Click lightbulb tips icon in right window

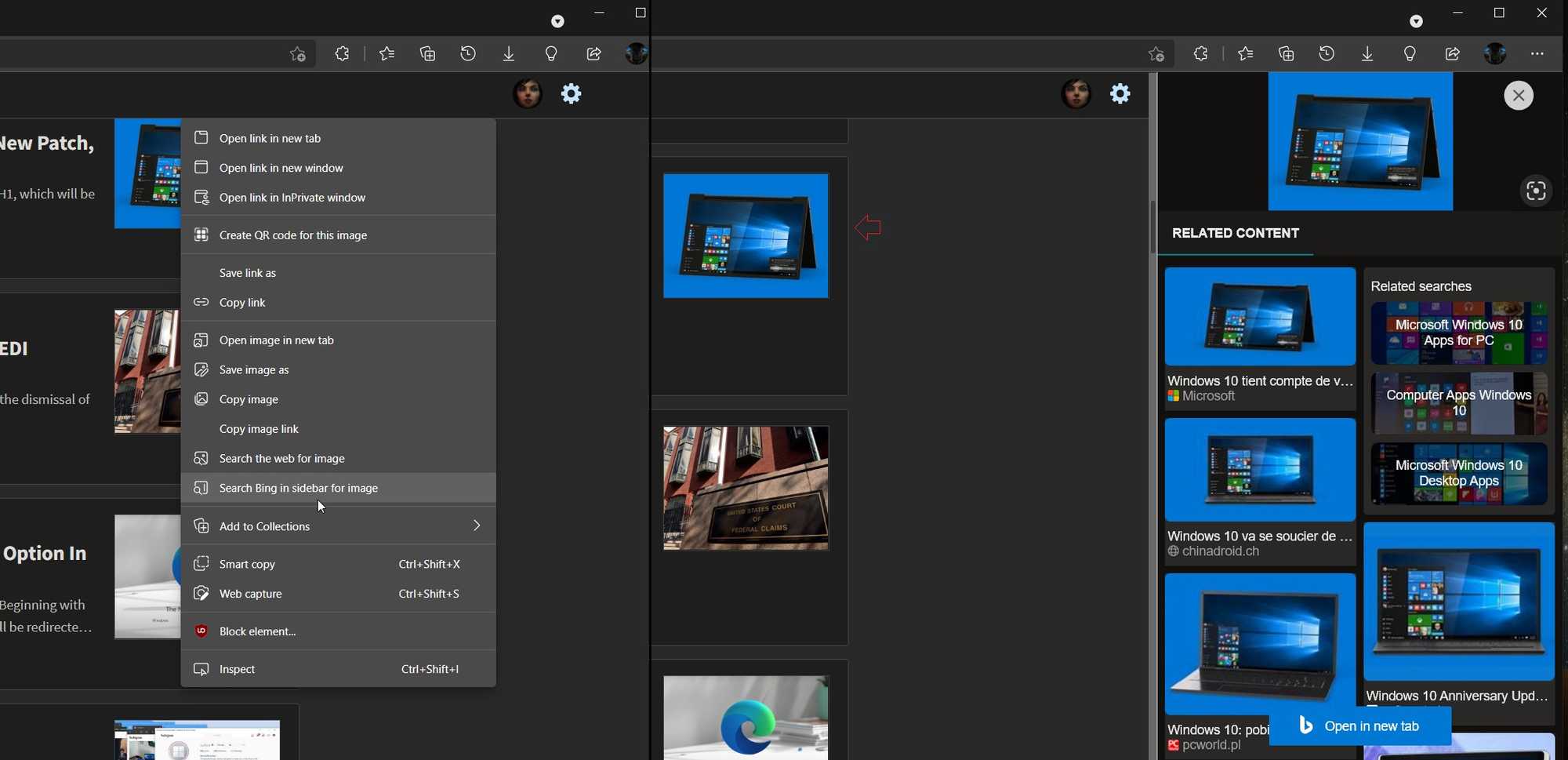pos(1410,54)
